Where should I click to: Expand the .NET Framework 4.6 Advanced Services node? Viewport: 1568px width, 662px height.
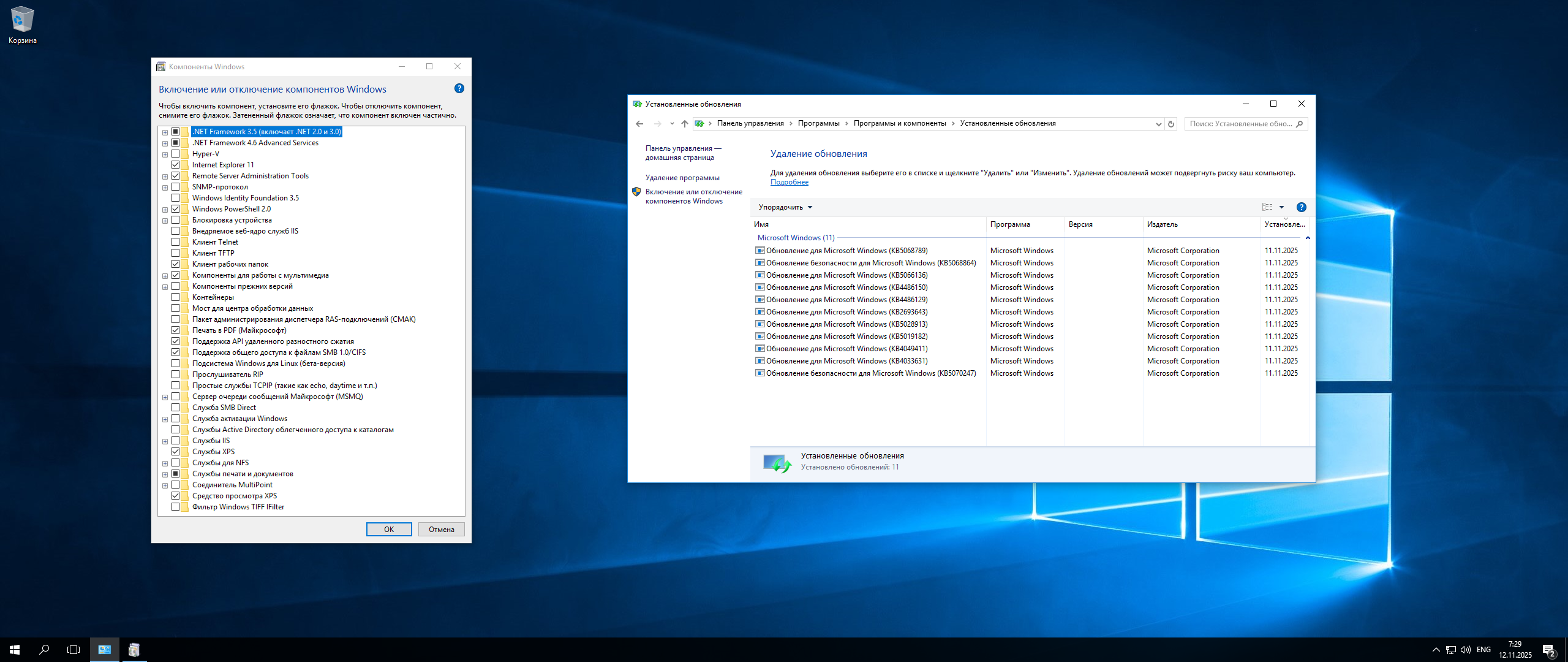(165, 143)
